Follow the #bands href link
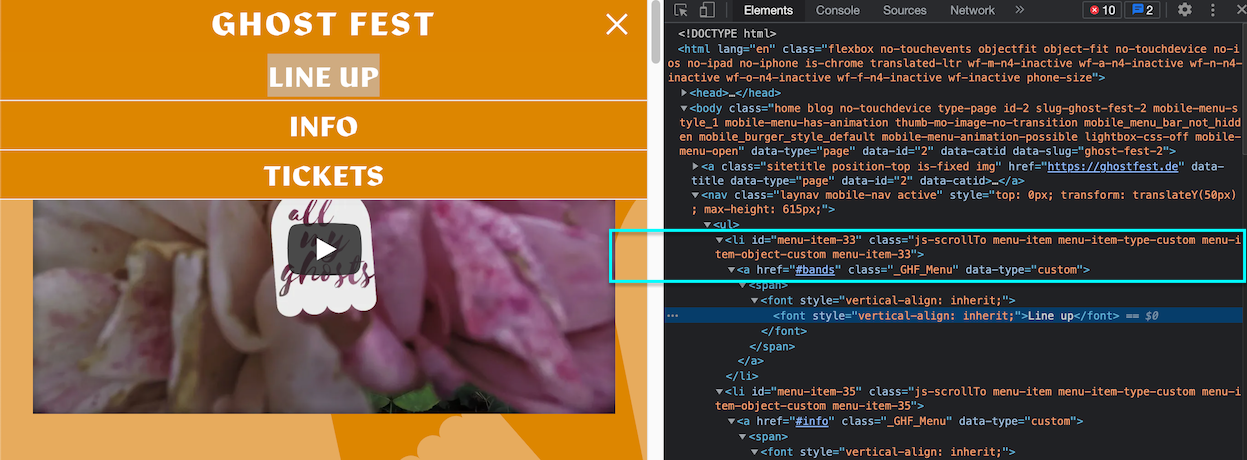The image size is (1247, 460). pos(817,270)
